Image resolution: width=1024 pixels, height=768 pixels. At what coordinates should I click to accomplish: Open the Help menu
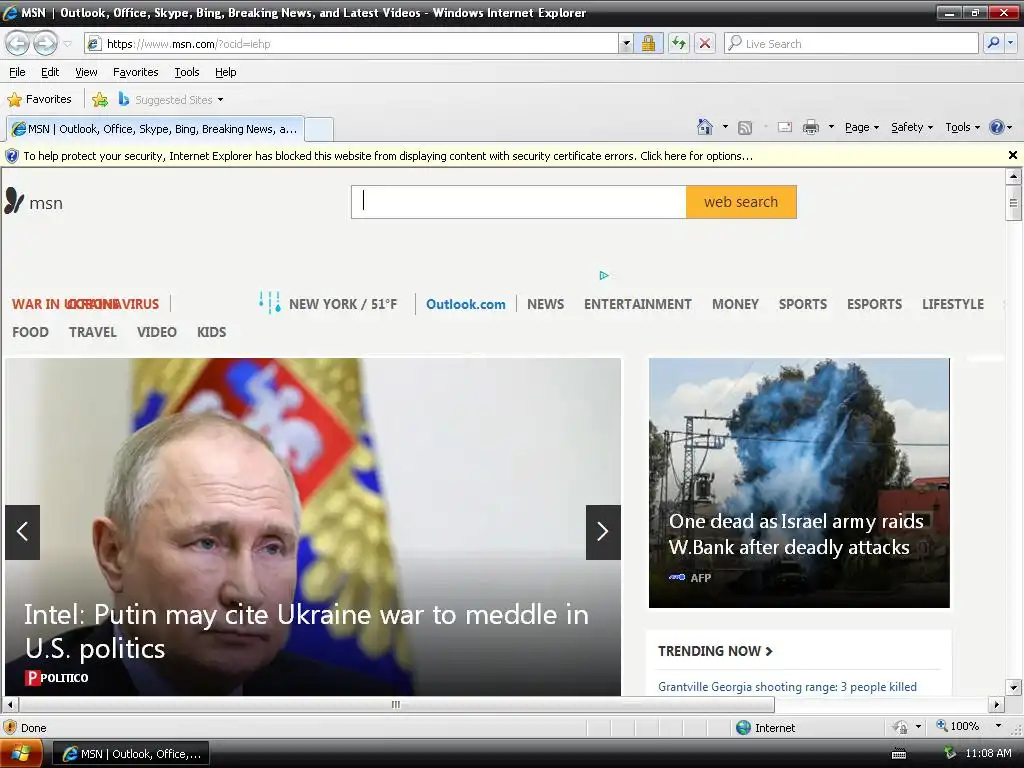click(225, 72)
